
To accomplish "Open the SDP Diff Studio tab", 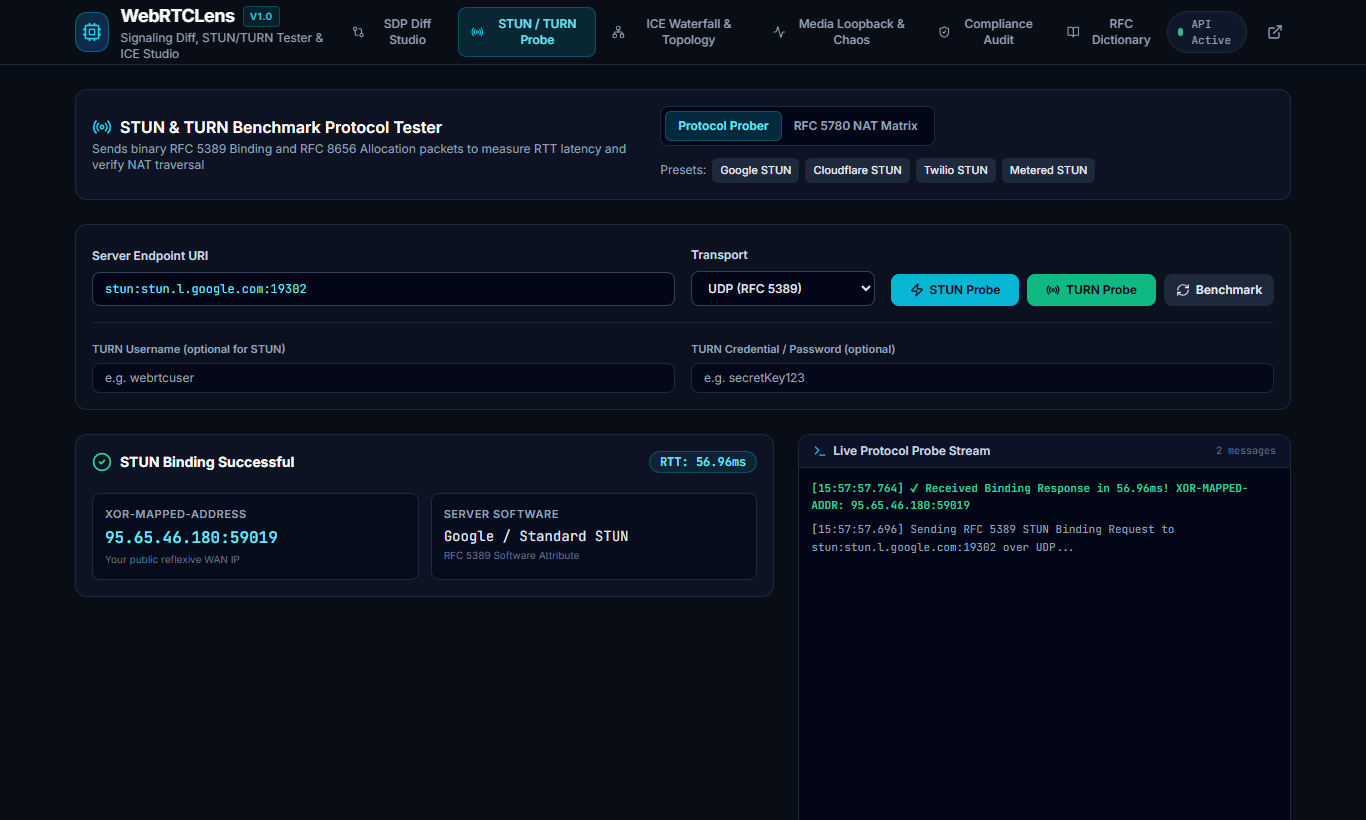I will [x=395, y=32].
